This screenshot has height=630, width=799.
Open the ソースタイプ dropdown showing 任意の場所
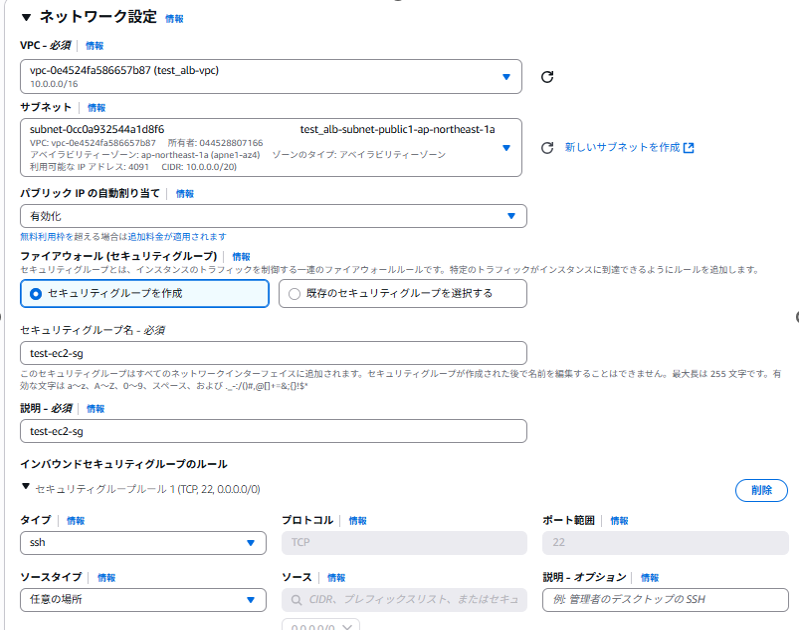pyautogui.click(x=143, y=600)
